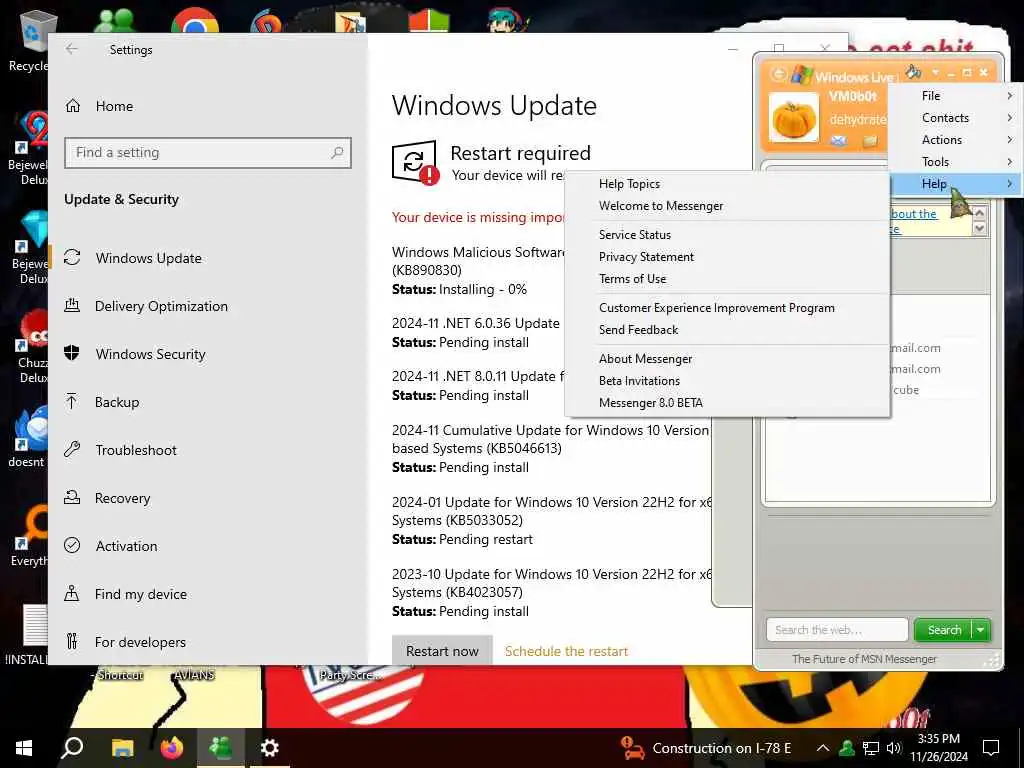Click the Chrome desktop shortcut icon

[195, 21]
